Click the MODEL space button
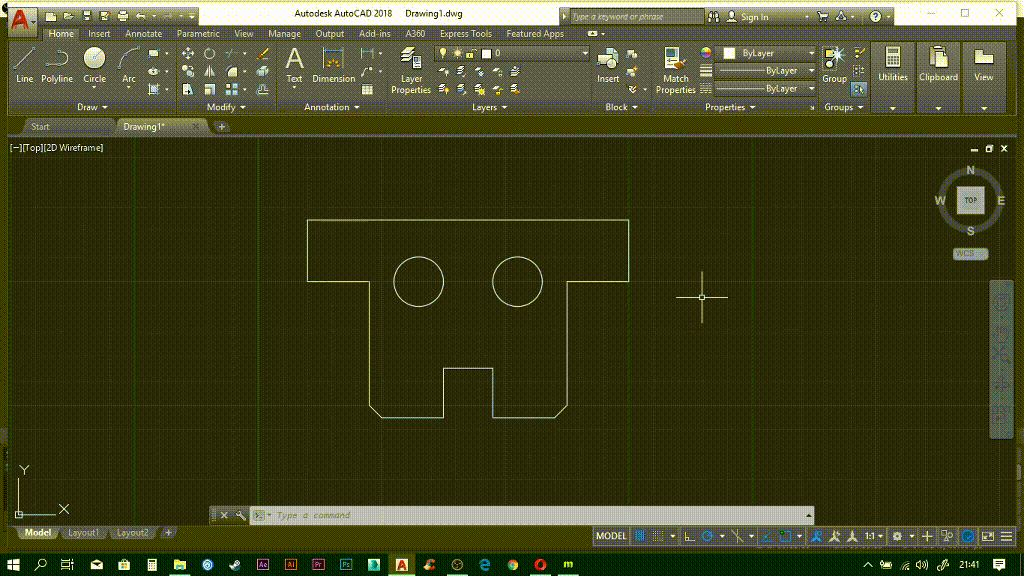The image size is (1024, 576). 611,536
